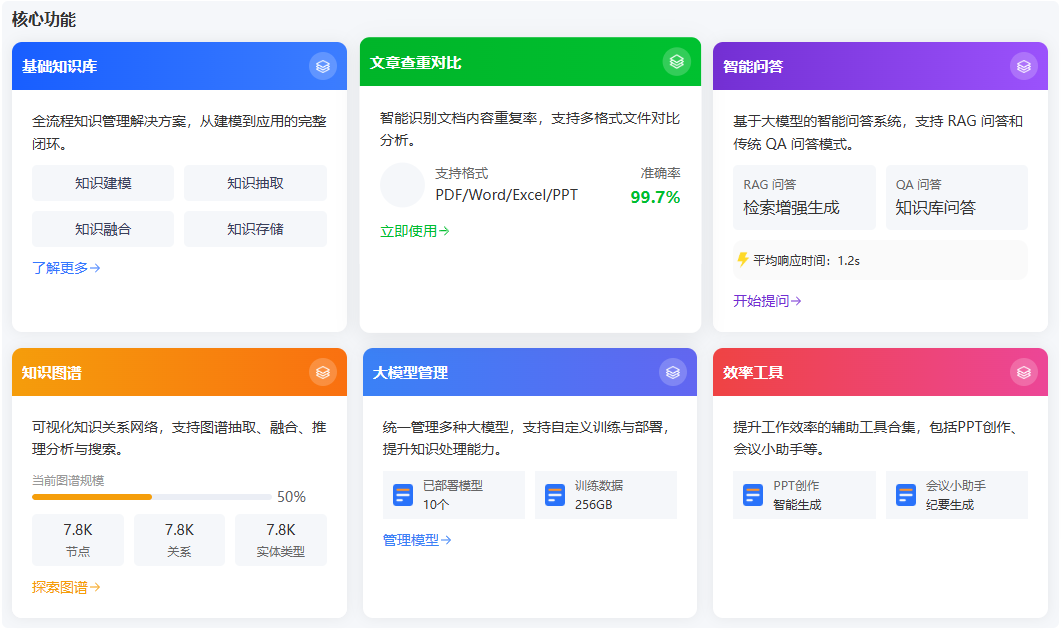1062x638 pixels.
Task: Click the 平均响应时间: 1.2s text
Action: pos(807,261)
